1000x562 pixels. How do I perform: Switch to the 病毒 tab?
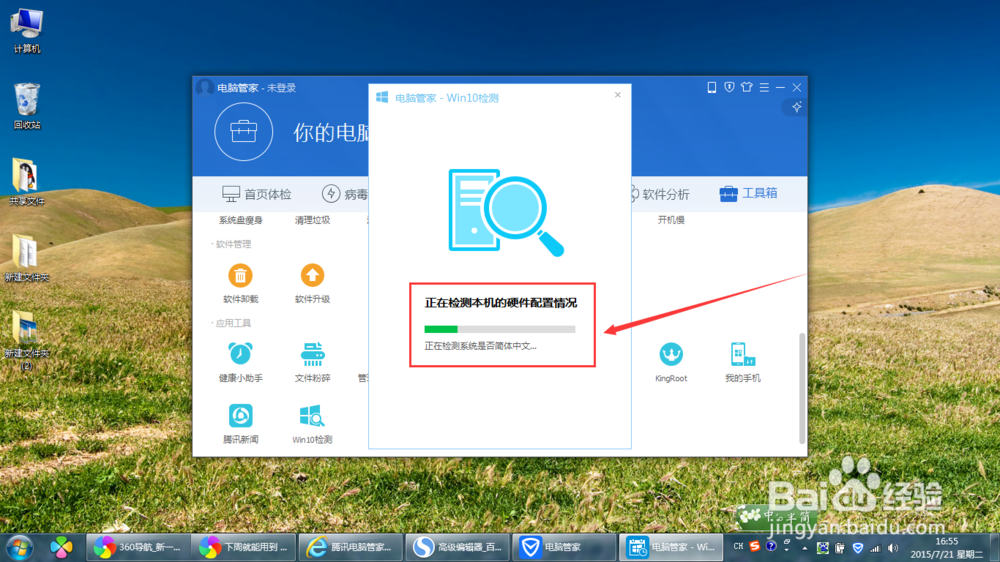tap(345, 194)
